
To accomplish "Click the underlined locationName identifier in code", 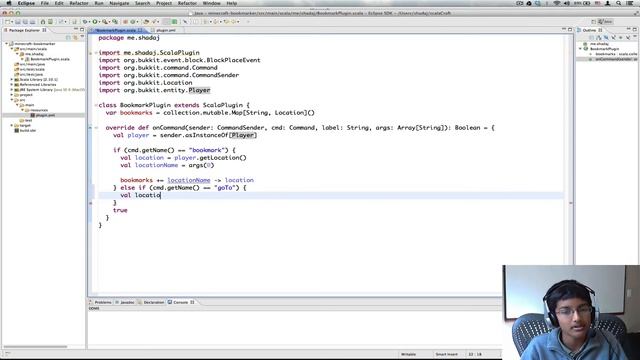I will pyautogui.click(x=189, y=180).
